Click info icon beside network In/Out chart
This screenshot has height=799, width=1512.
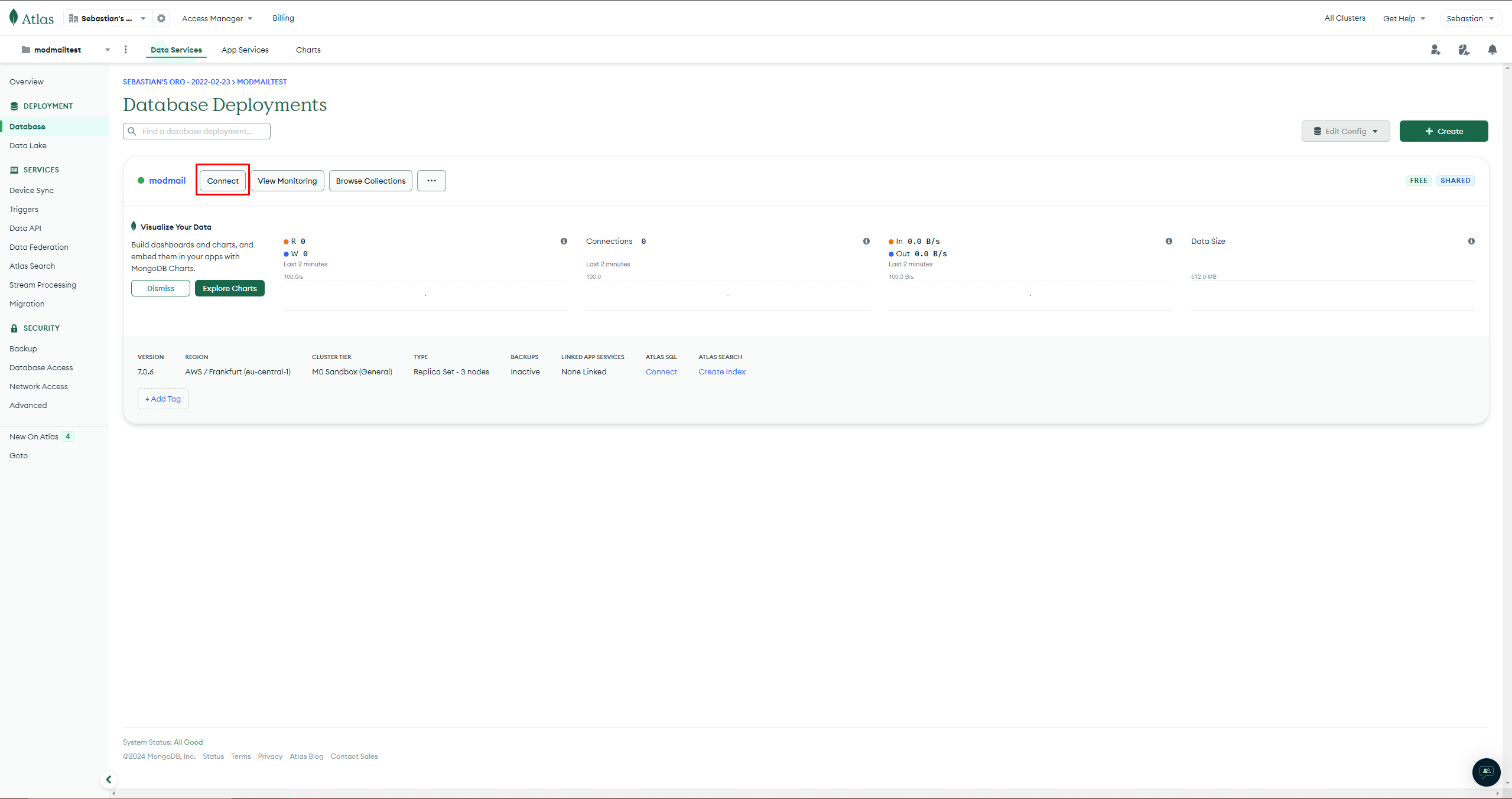(x=1169, y=241)
